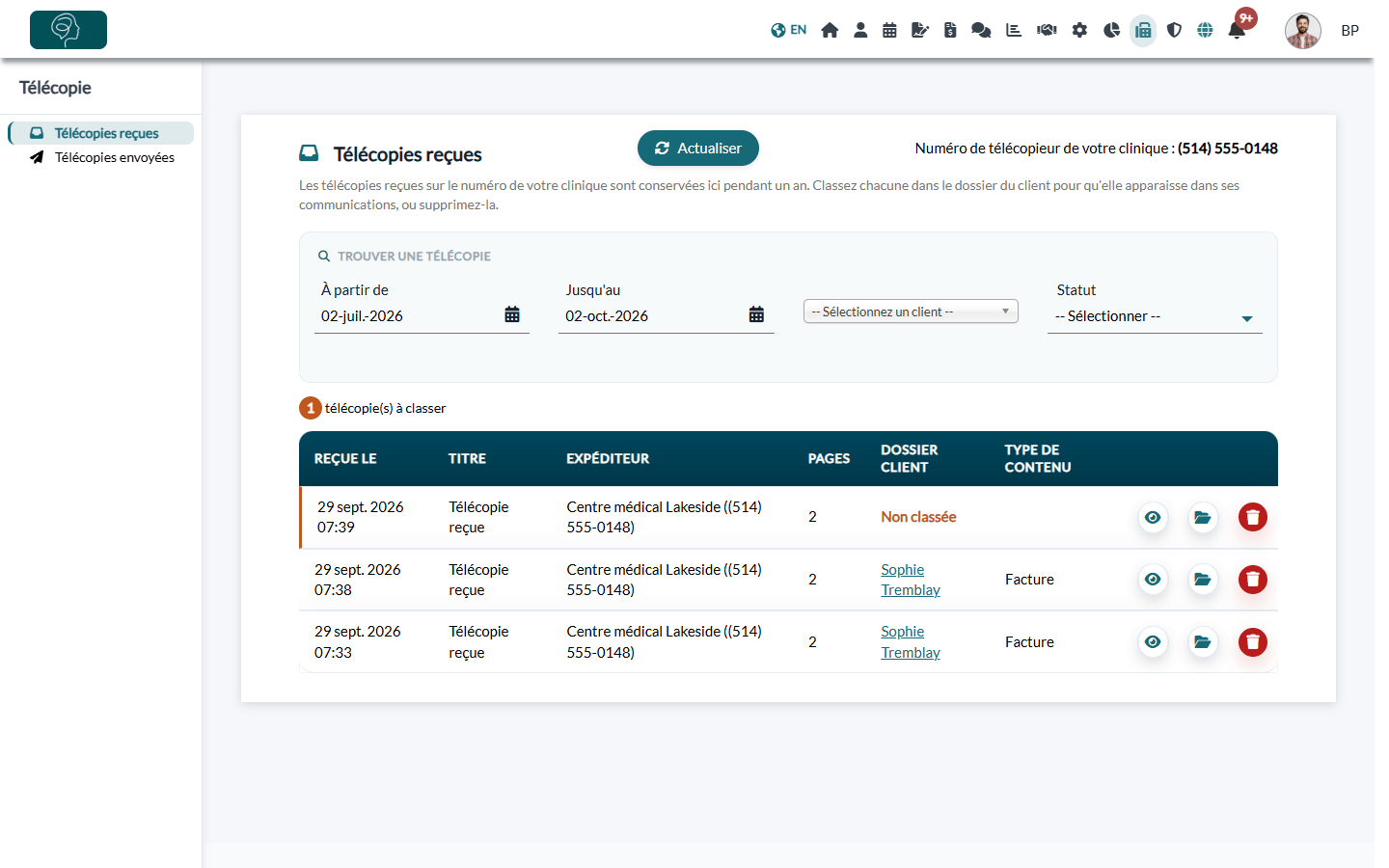Open the Sélectionnez un client dropdown
Screen dimensions: 1389x868
tap(911, 312)
